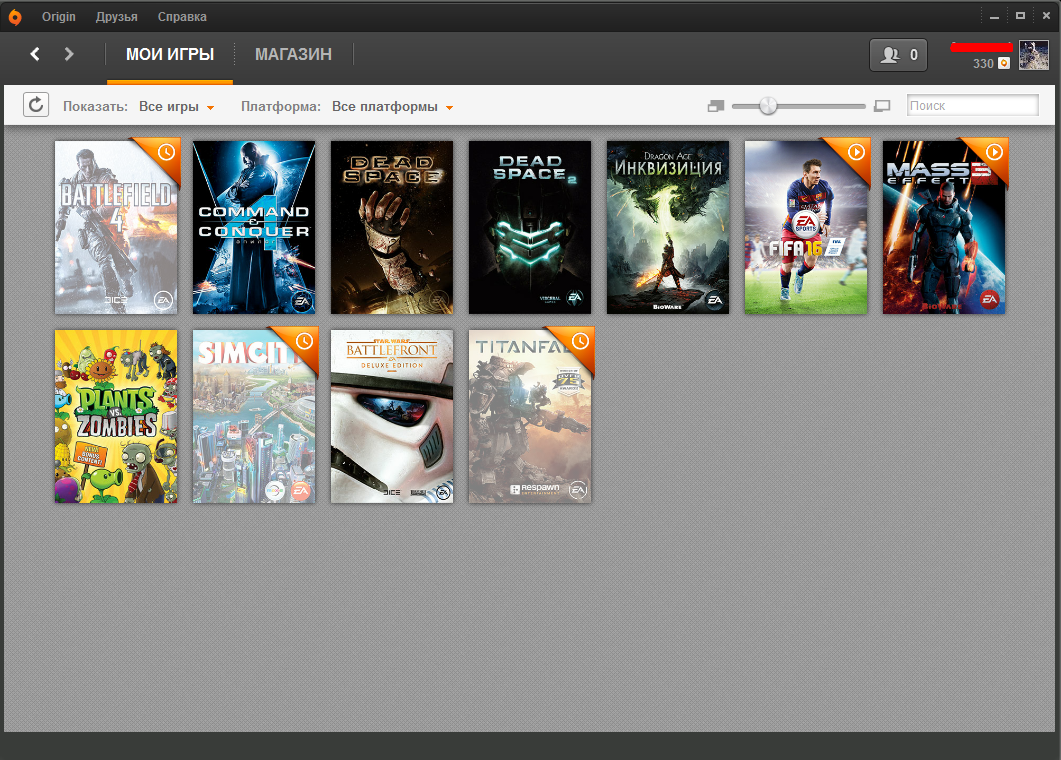Viewport: 1061px width, 760px height.
Task: Close the Origin window
Action: tap(1046, 16)
